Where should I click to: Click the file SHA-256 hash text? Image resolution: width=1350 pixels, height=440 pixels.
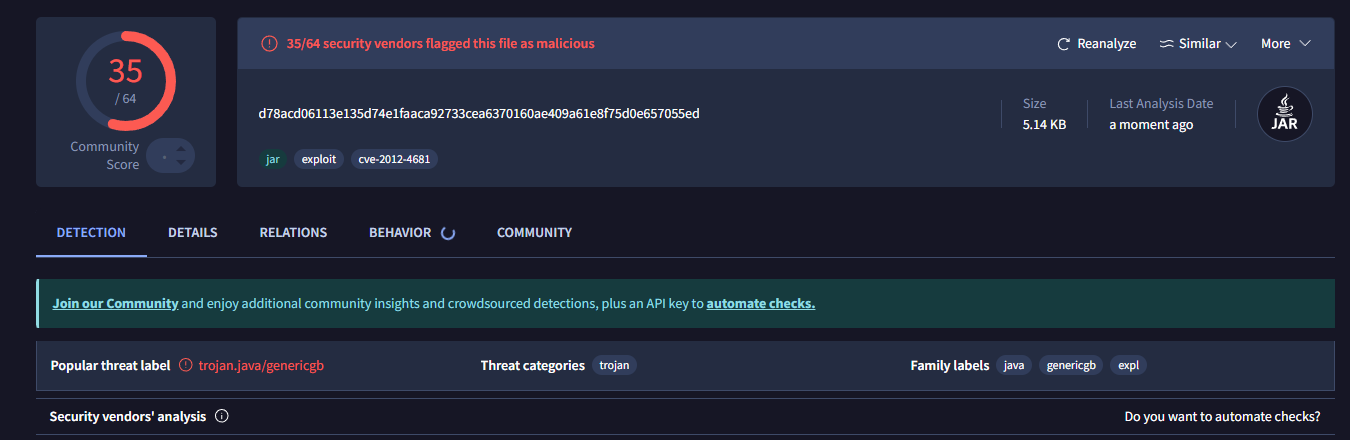478,113
